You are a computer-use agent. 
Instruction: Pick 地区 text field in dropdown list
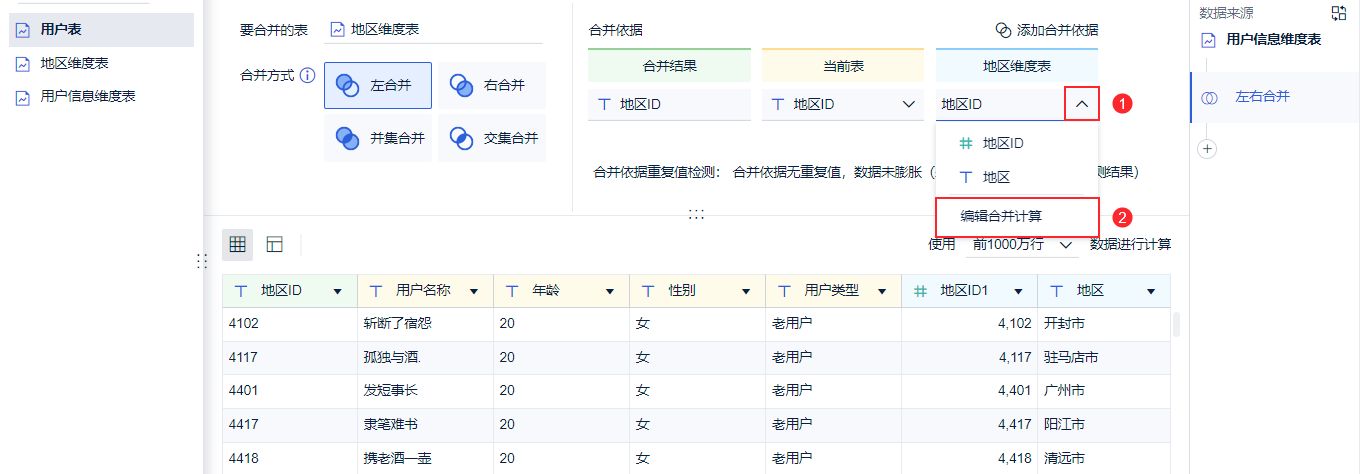pos(995,177)
